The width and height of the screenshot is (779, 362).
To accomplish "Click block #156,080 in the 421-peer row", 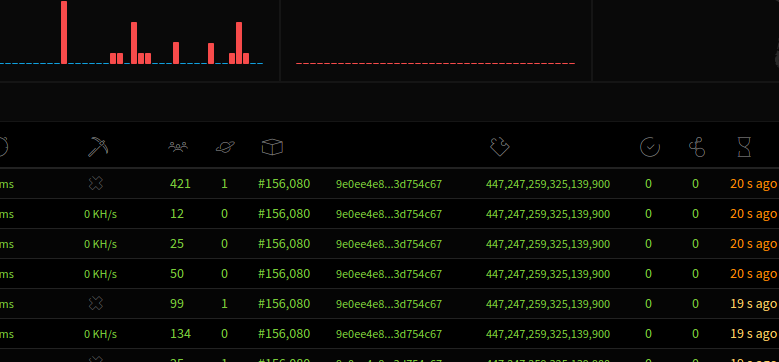I will [x=284, y=184].
